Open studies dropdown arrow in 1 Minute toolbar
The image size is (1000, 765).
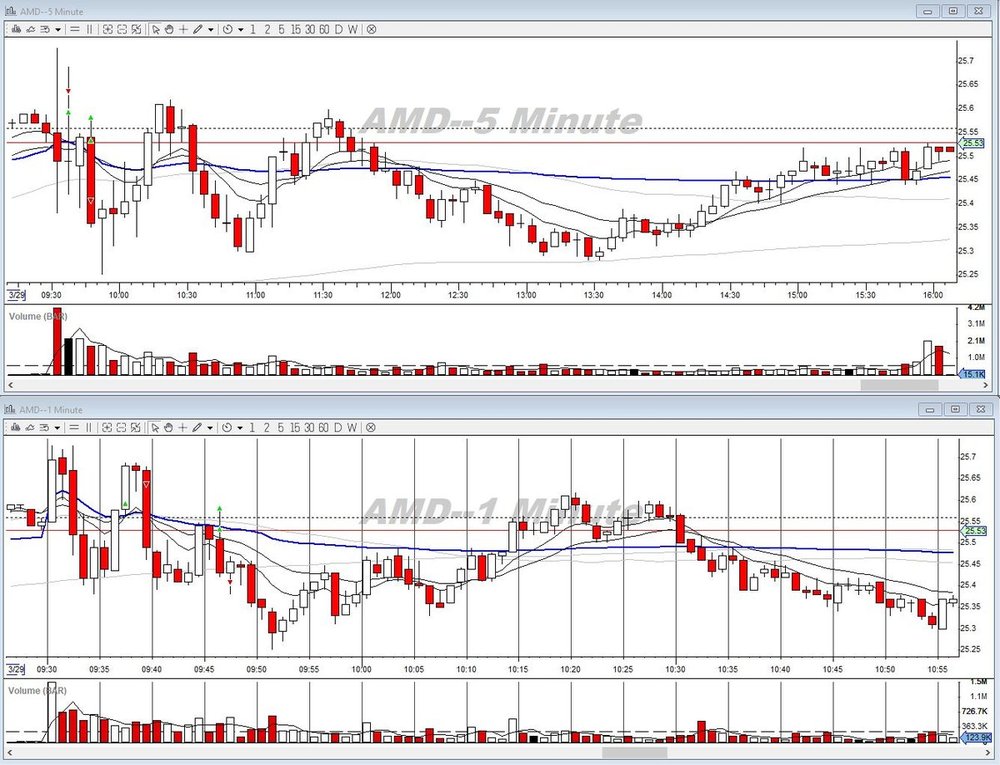click(x=57, y=427)
